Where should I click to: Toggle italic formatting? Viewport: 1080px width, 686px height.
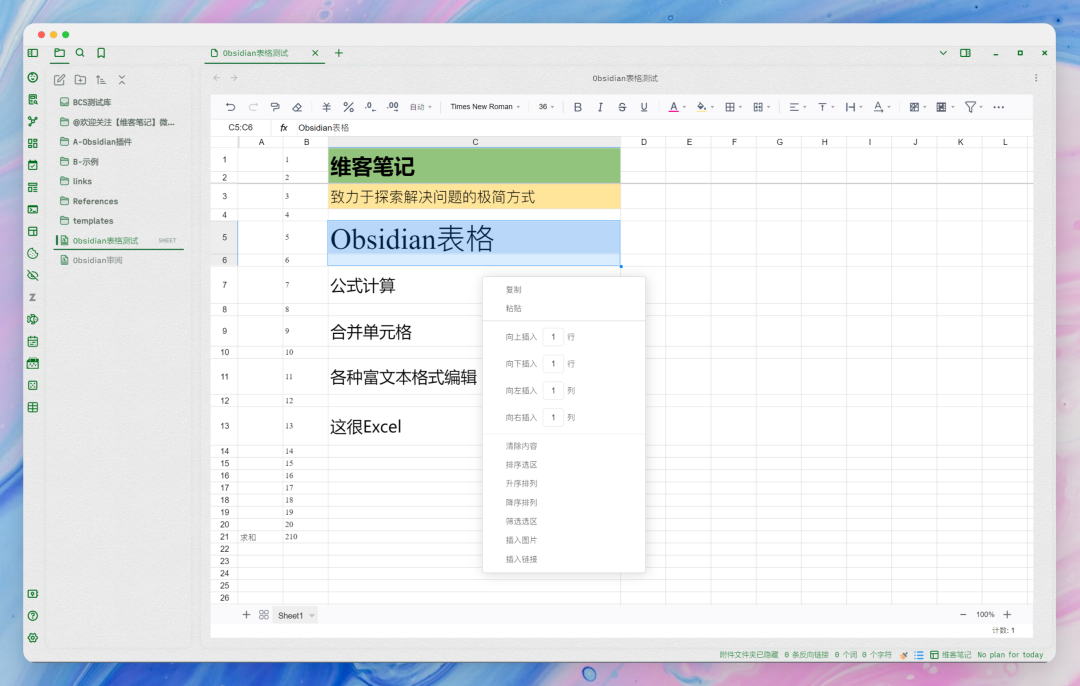(x=599, y=106)
